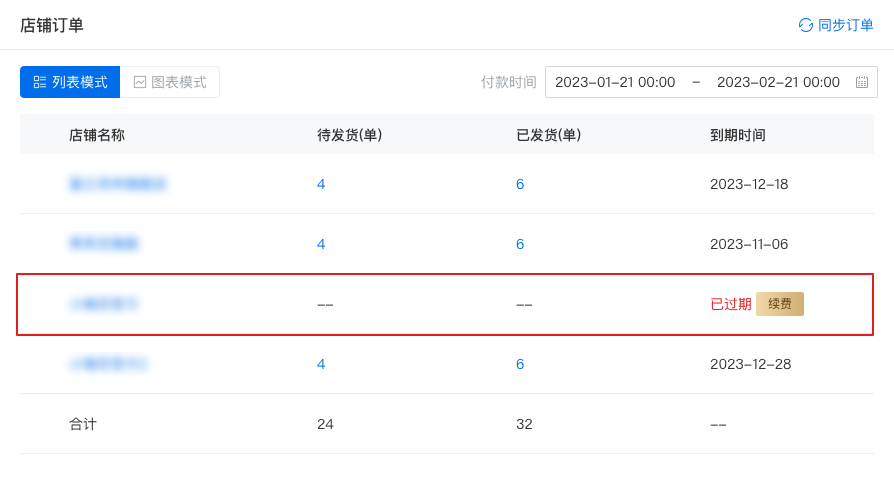Open 已发货 count for store expiring 2023-12-18
This screenshot has width=894, height=478.
tap(520, 184)
